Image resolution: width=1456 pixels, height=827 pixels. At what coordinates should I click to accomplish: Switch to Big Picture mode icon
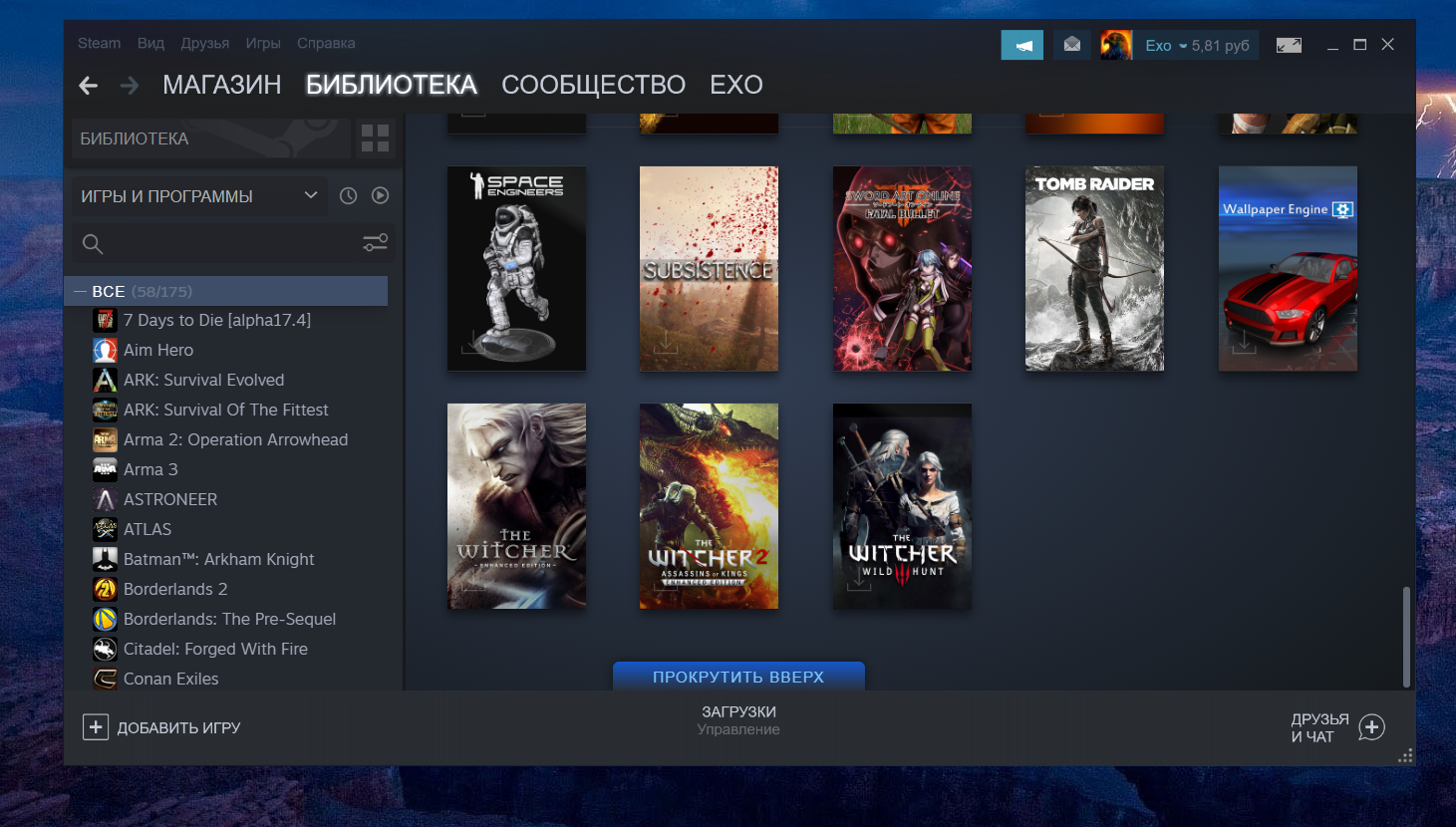click(x=1289, y=45)
